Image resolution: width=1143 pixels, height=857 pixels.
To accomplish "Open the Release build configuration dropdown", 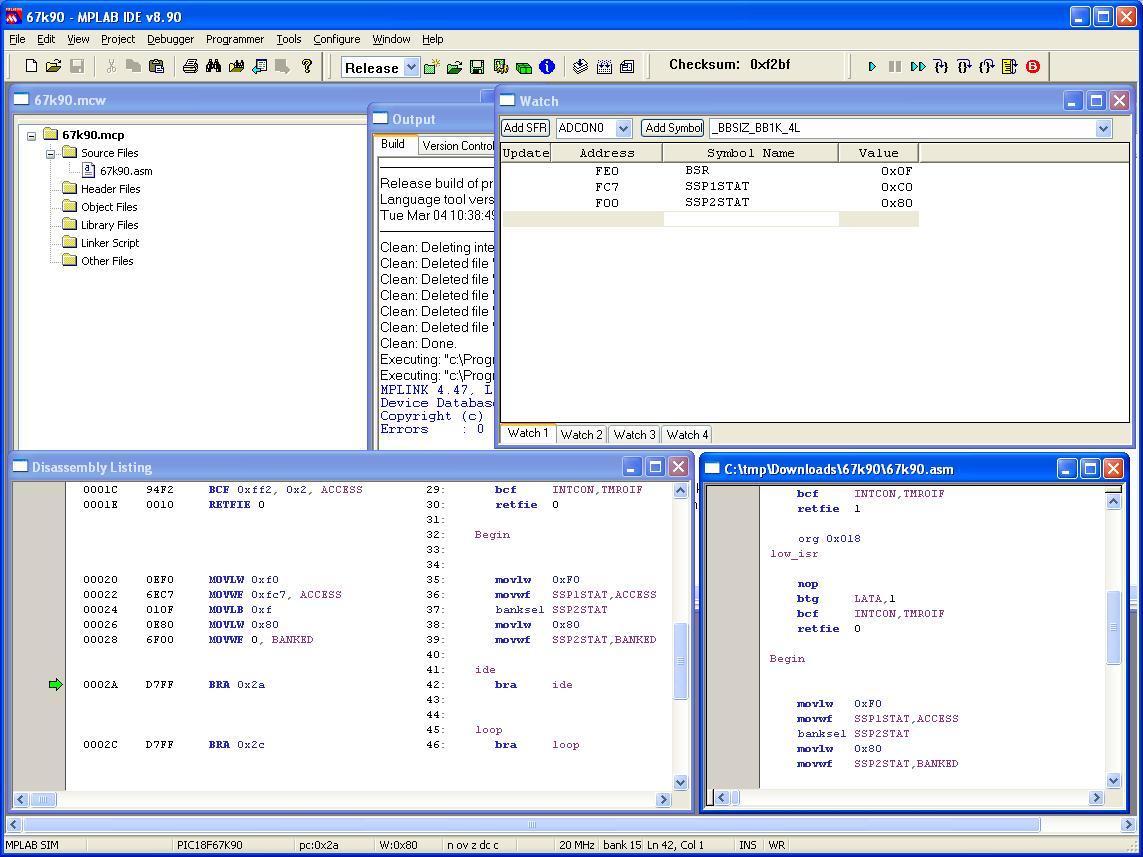I will coord(411,68).
